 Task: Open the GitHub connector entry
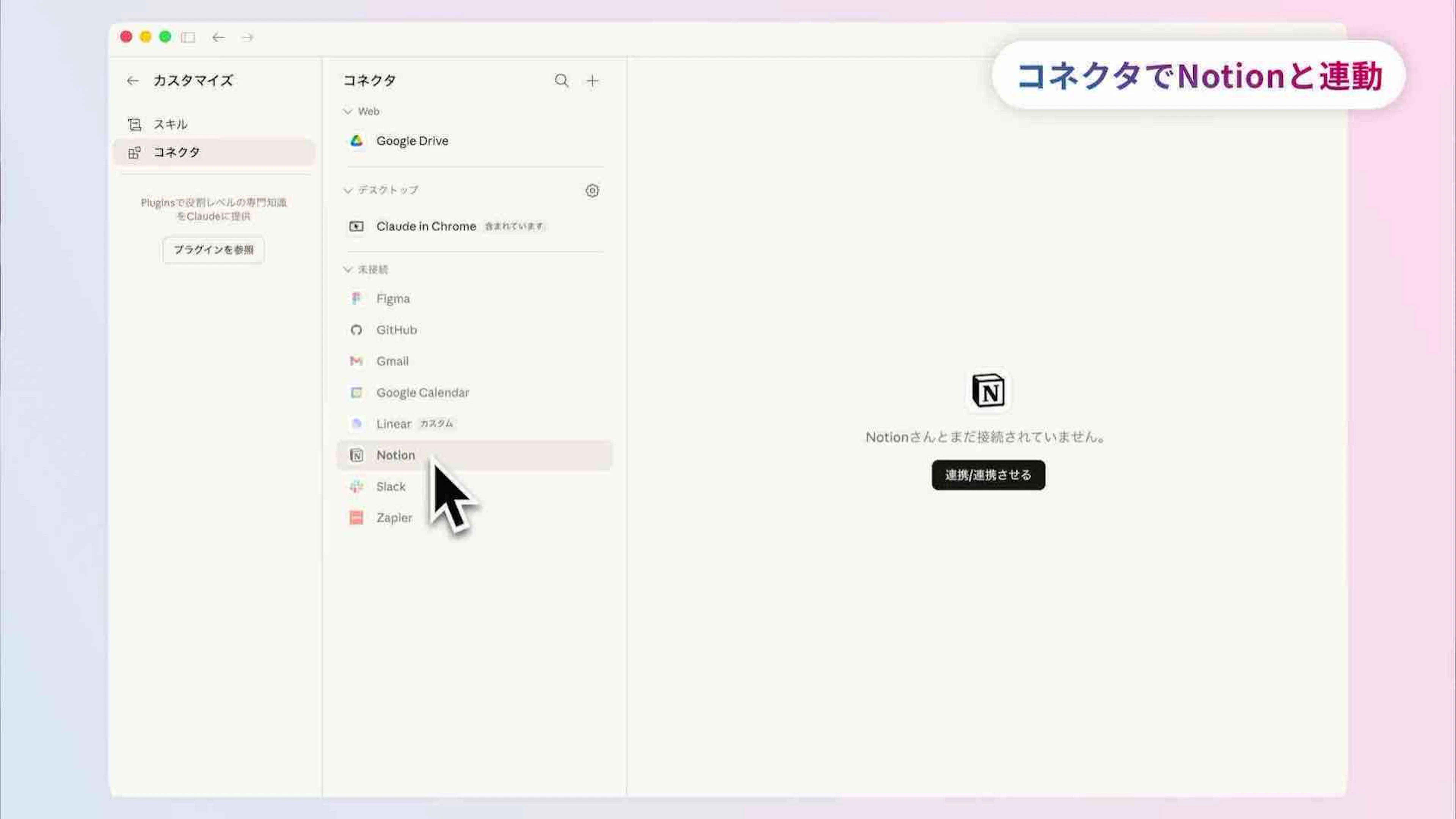[396, 330]
